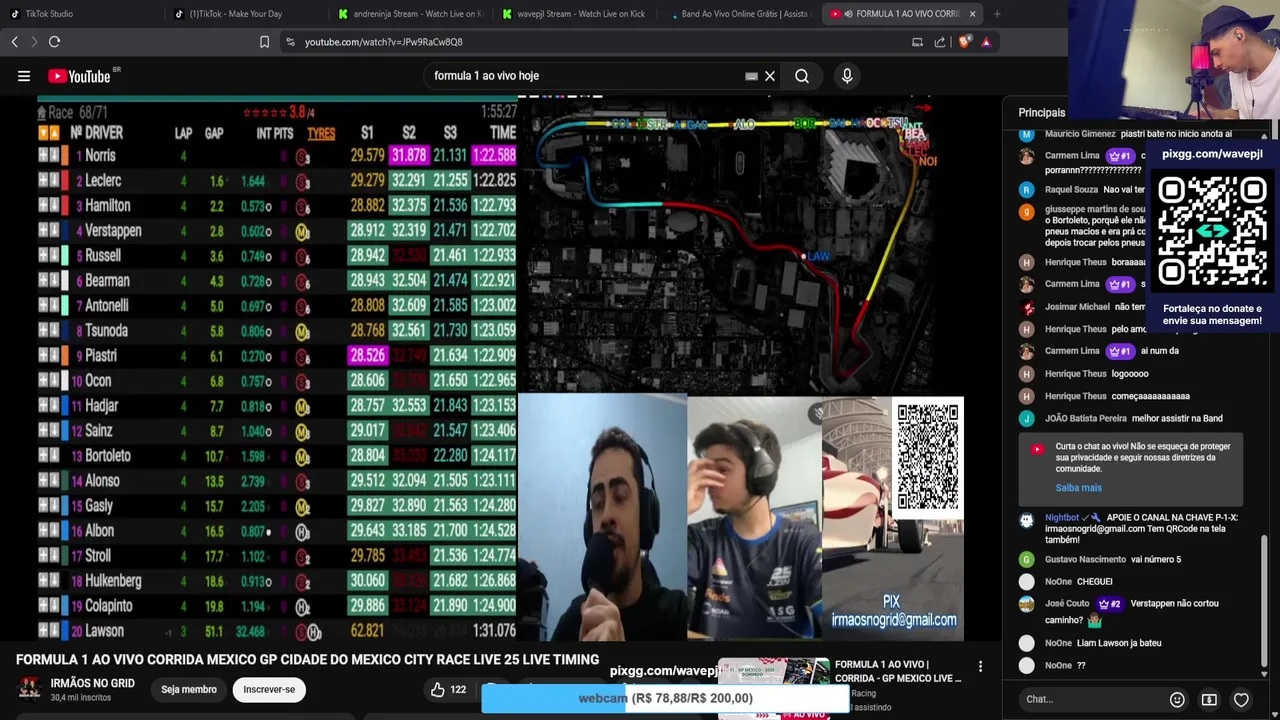This screenshot has height=720, width=1280.
Task: Open the Brave Shields lion icon
Action: click(x=964, y=42)
